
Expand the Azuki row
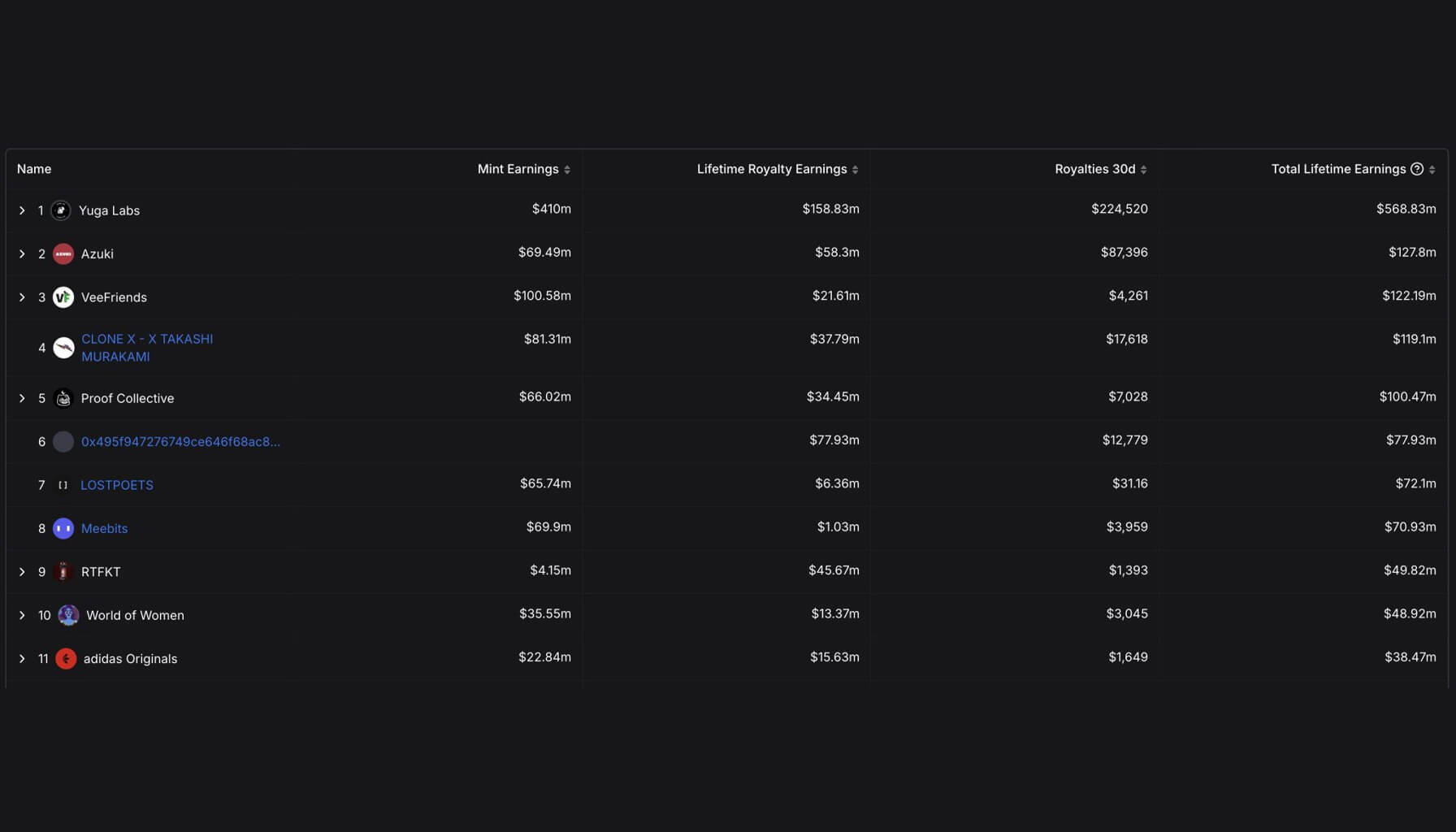pos(22,253)
